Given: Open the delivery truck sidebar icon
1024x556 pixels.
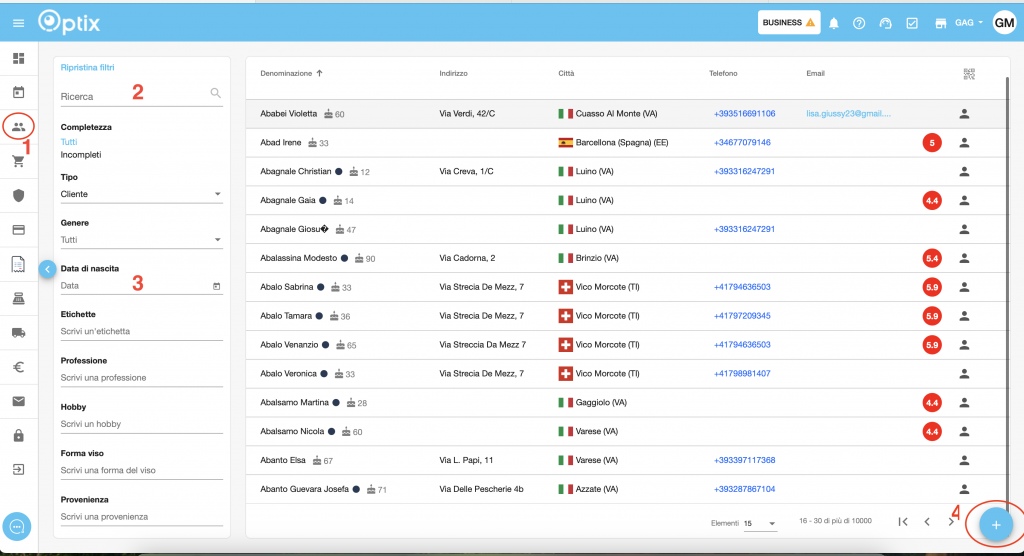Looking at the screenshot, I should 18,332.
